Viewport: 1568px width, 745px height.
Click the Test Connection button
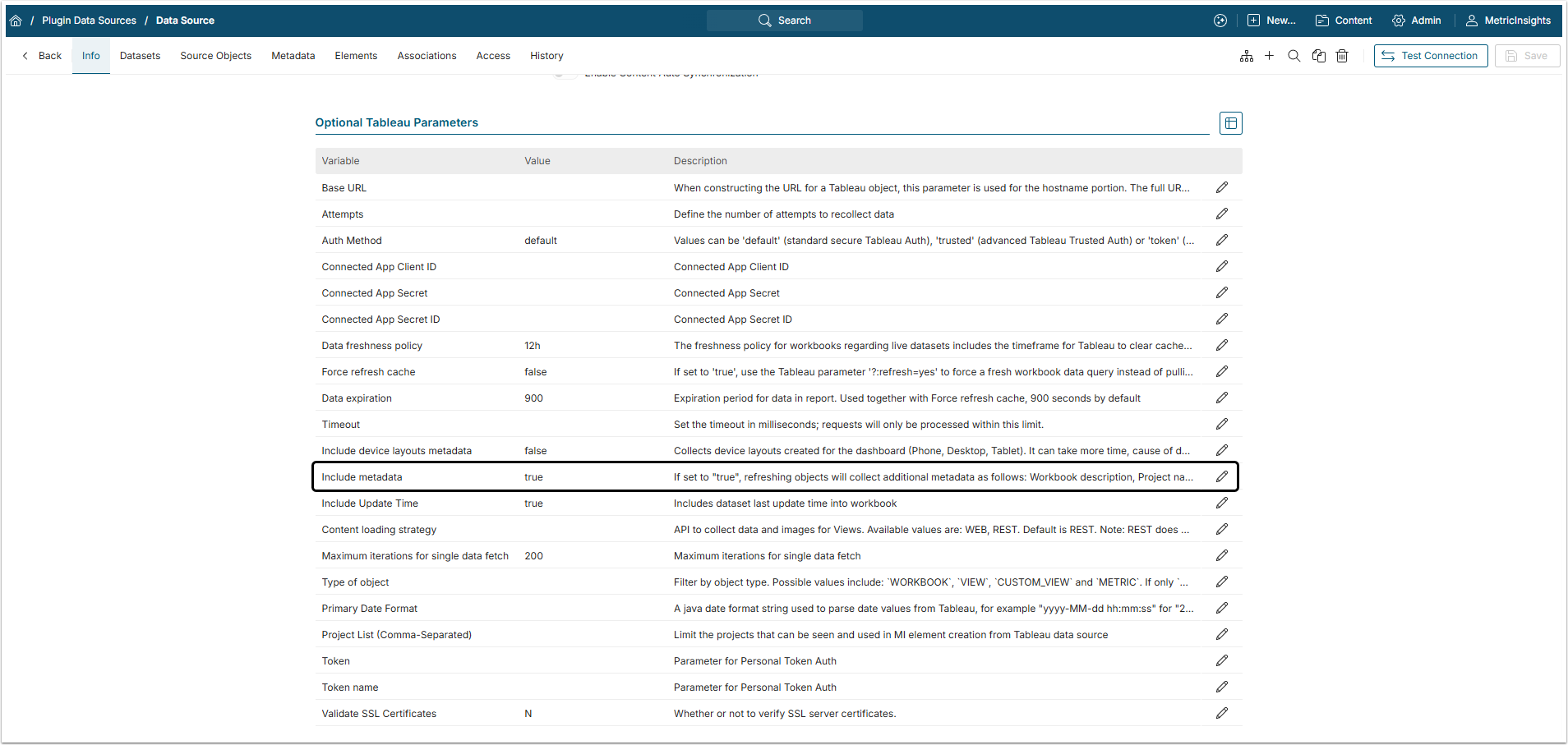[1431, 56]
